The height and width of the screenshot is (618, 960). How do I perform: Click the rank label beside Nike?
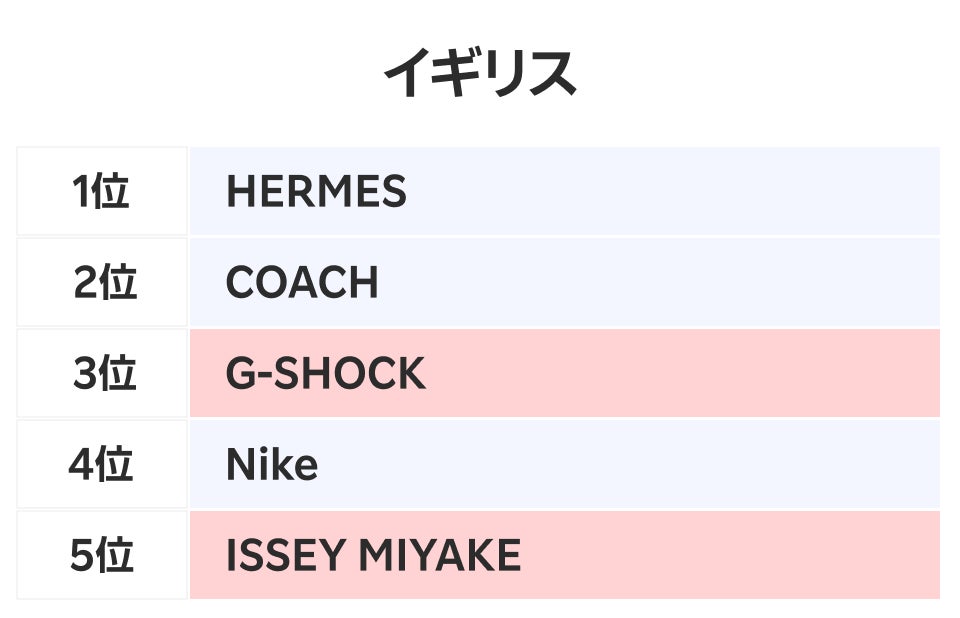click(x=102, y=465)
